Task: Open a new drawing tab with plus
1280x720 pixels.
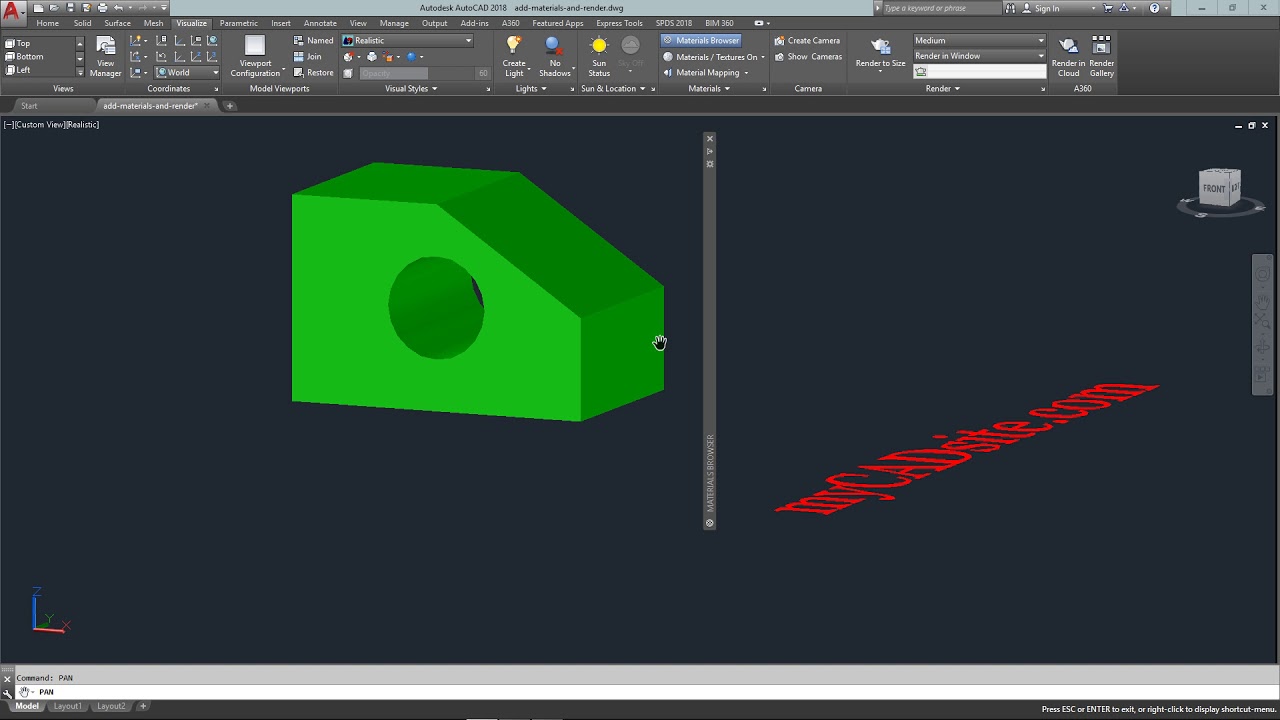Action: pyautogui.click(x=229, y=106)
